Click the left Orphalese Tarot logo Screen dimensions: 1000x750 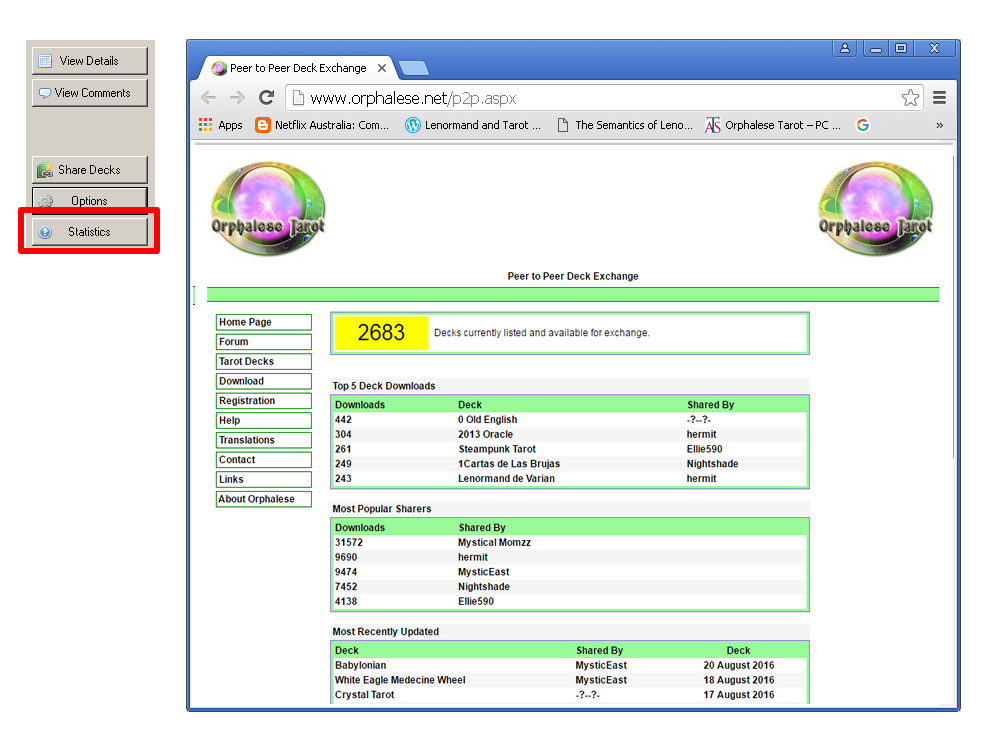point(268,209)
